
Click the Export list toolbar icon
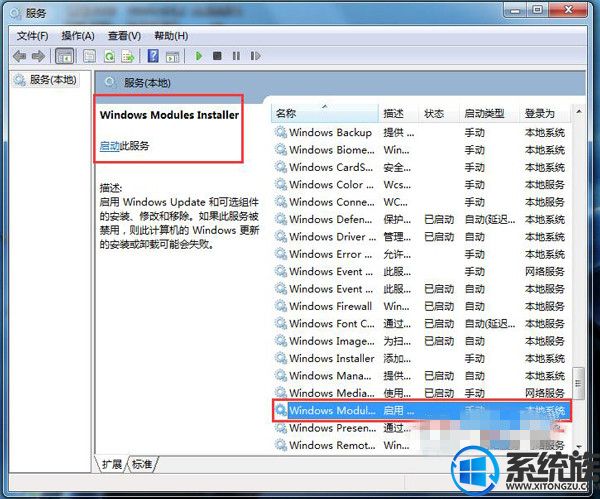pos(128,56)
